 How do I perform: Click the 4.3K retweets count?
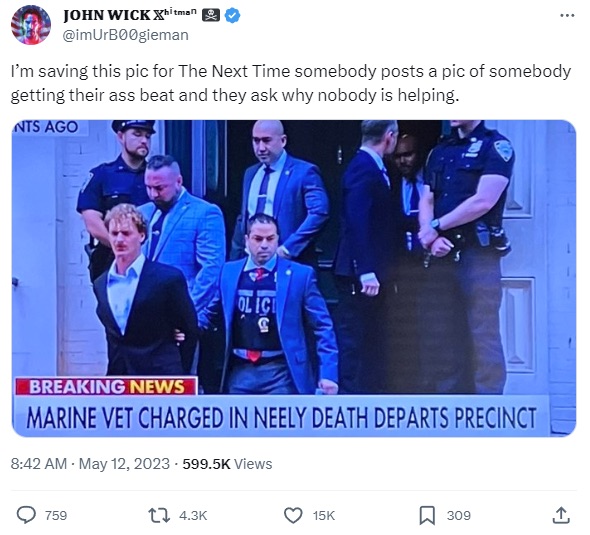pos(193,515)
